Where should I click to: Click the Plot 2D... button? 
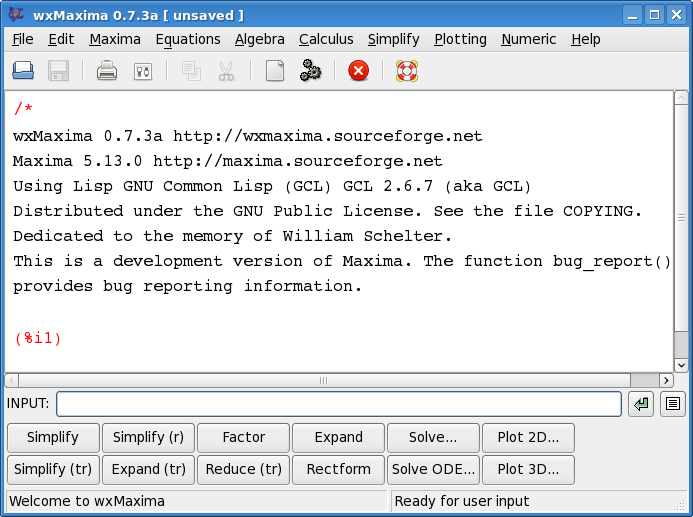click(529, 437)
